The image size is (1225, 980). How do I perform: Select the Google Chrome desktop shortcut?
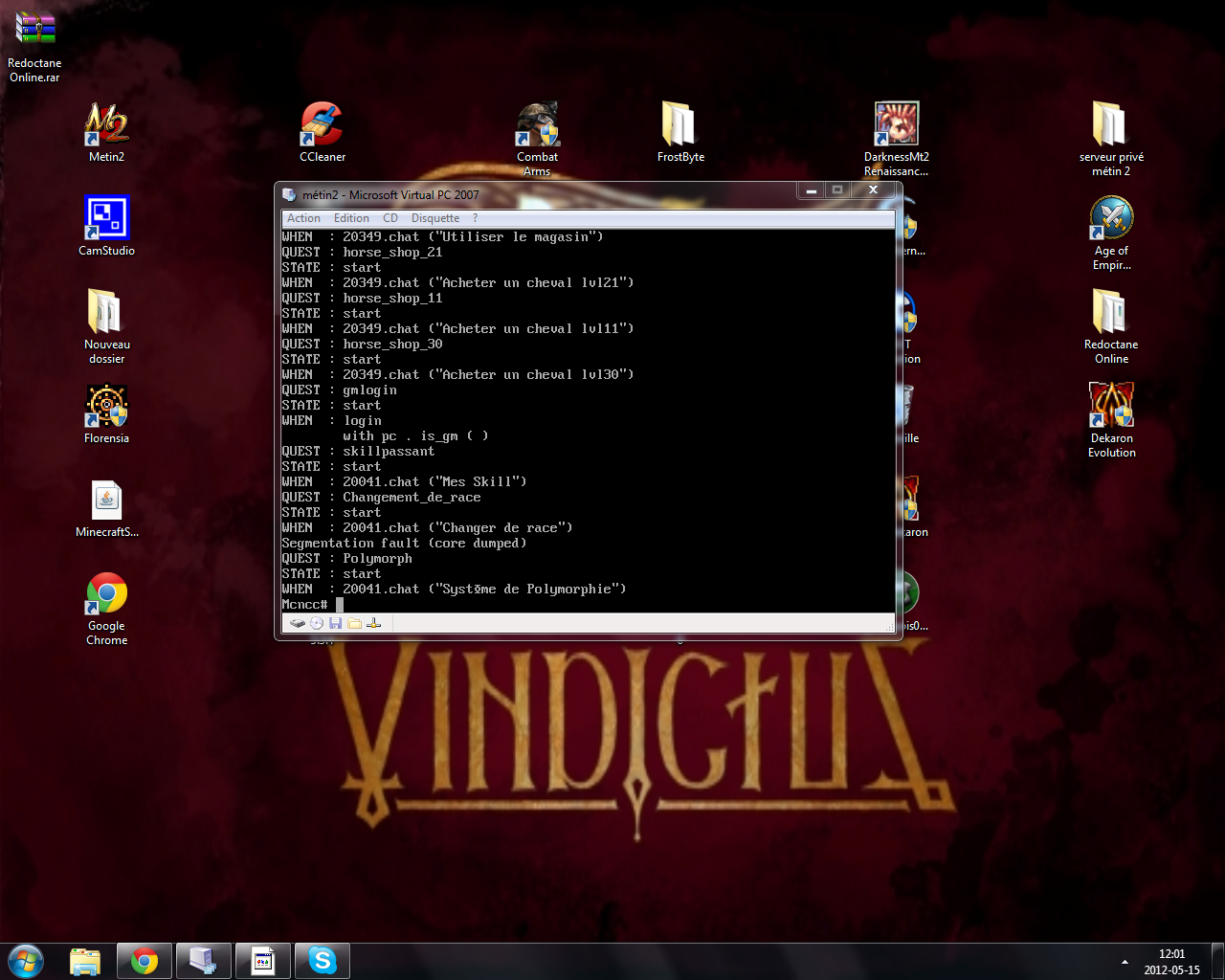(106, 609)
